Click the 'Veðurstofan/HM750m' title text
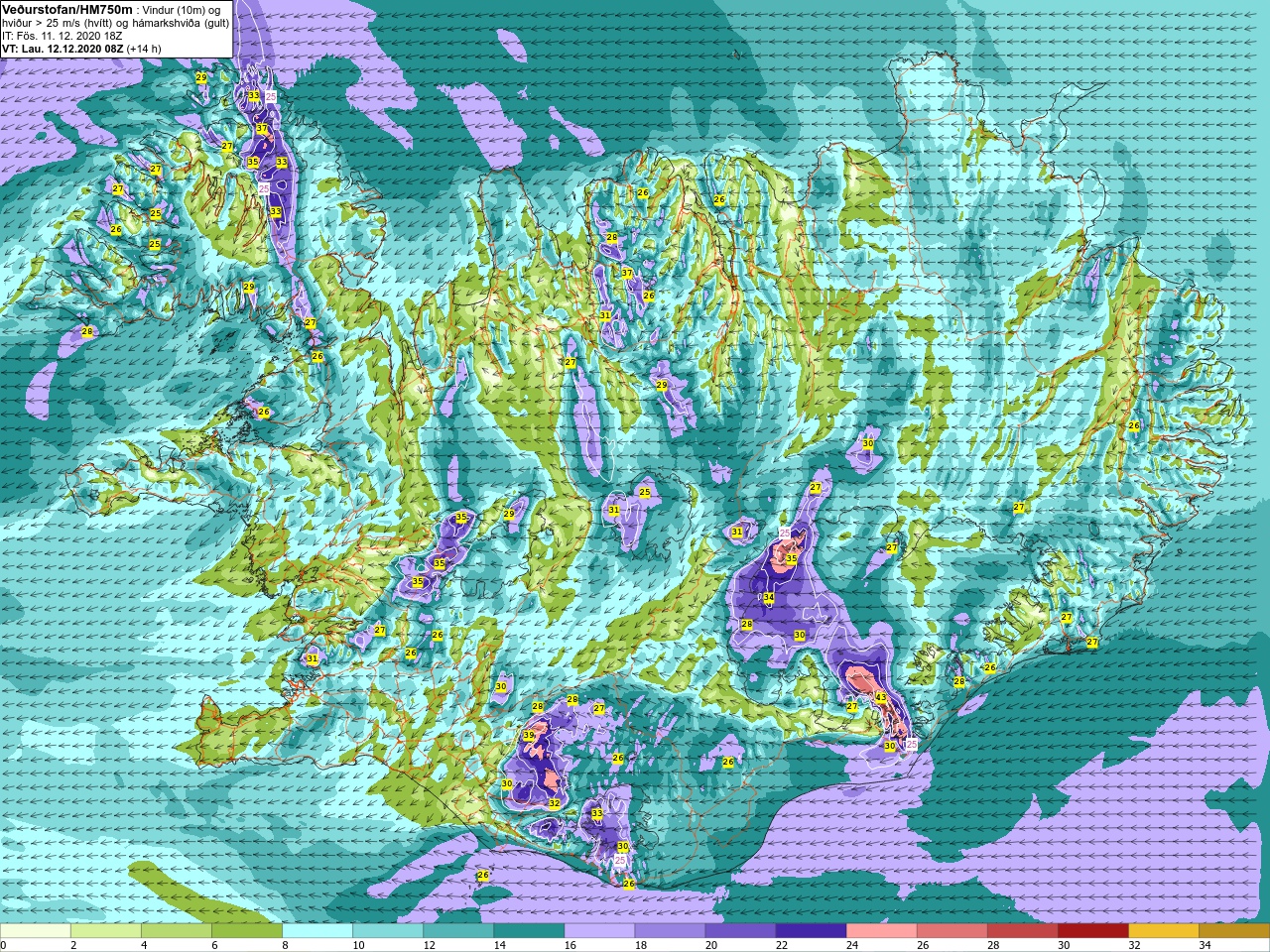Image resolution: width=1270 pixels, height=952 pixels. (x=66, y=9)
